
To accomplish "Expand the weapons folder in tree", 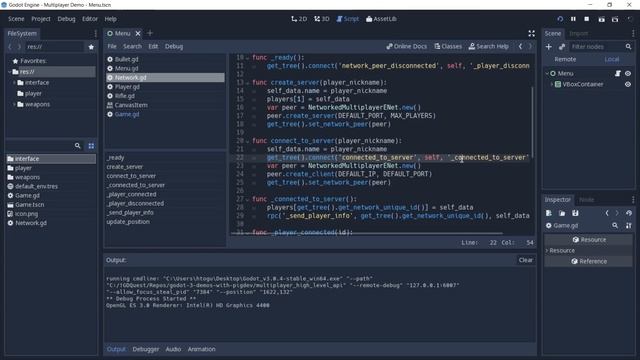I will click(14, 104).
